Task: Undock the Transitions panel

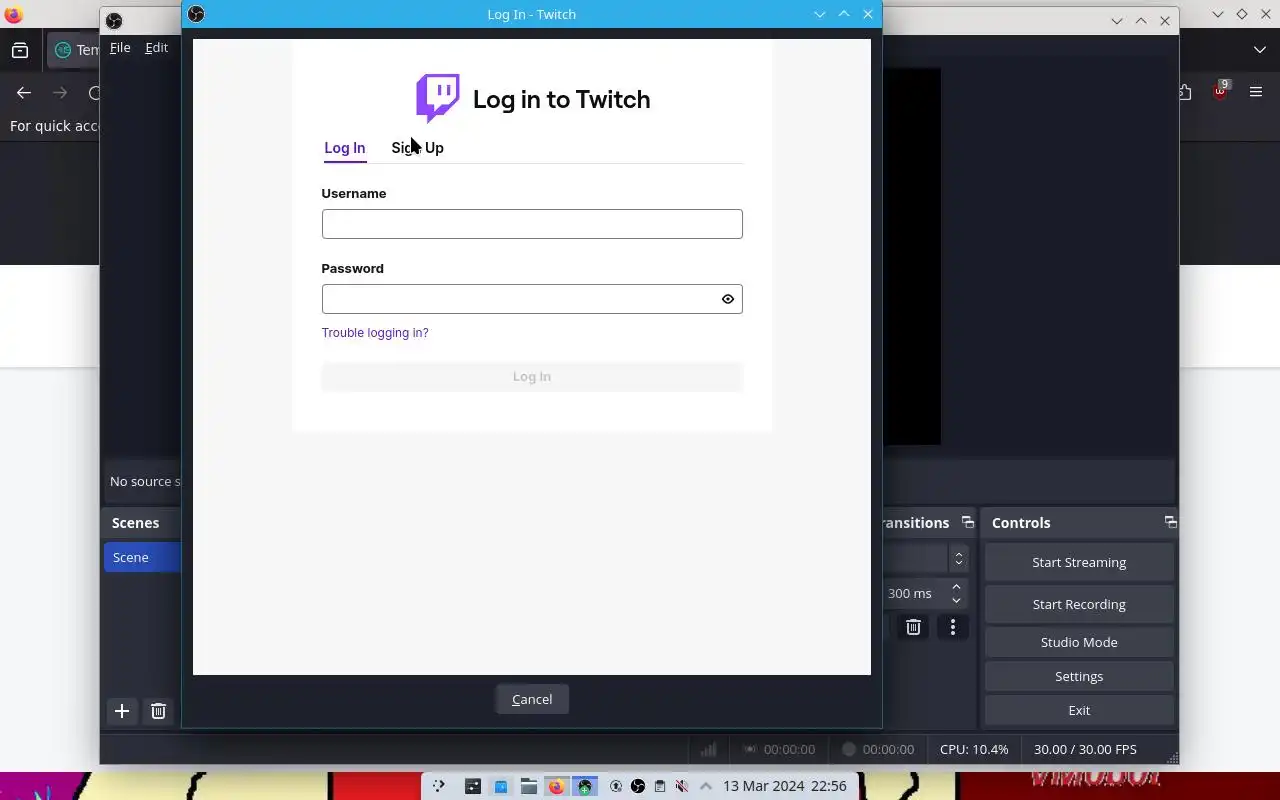Action: [968, 522]
